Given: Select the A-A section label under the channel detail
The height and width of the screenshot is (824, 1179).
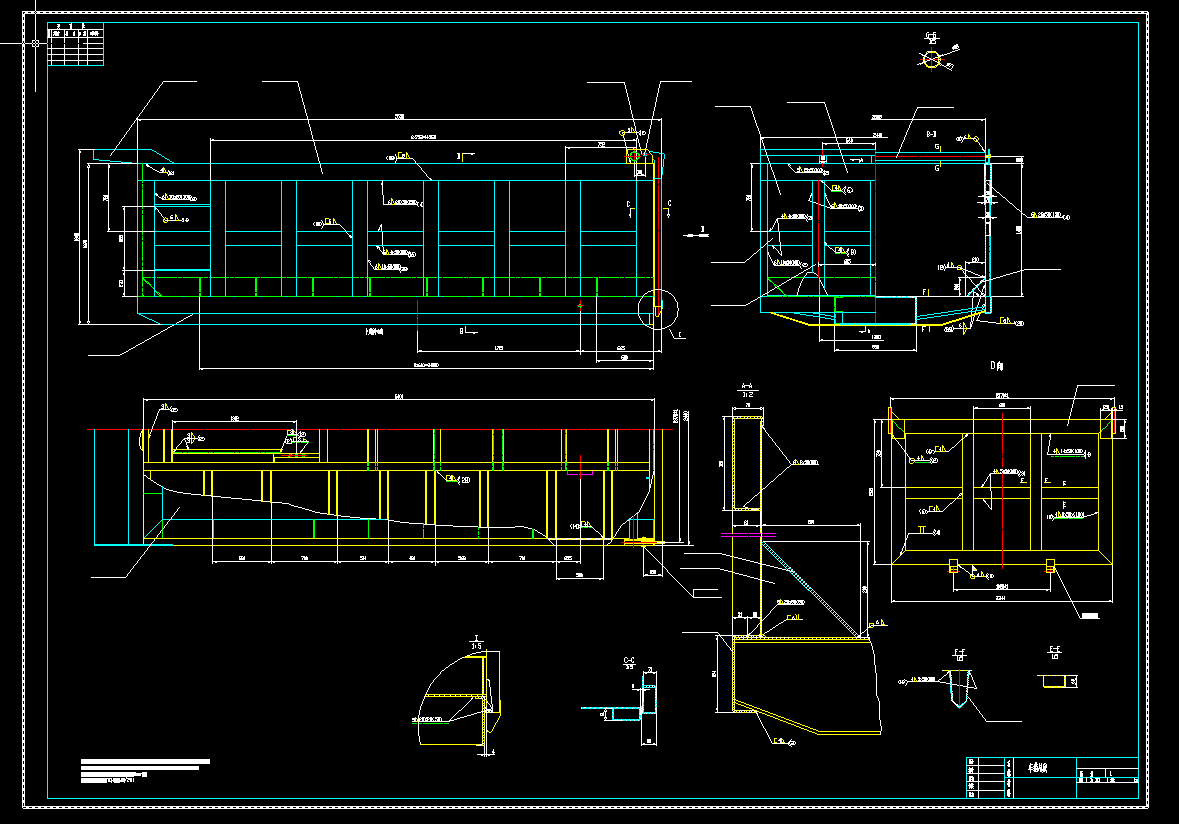Looking at the screenshot, I should [747, 386].
